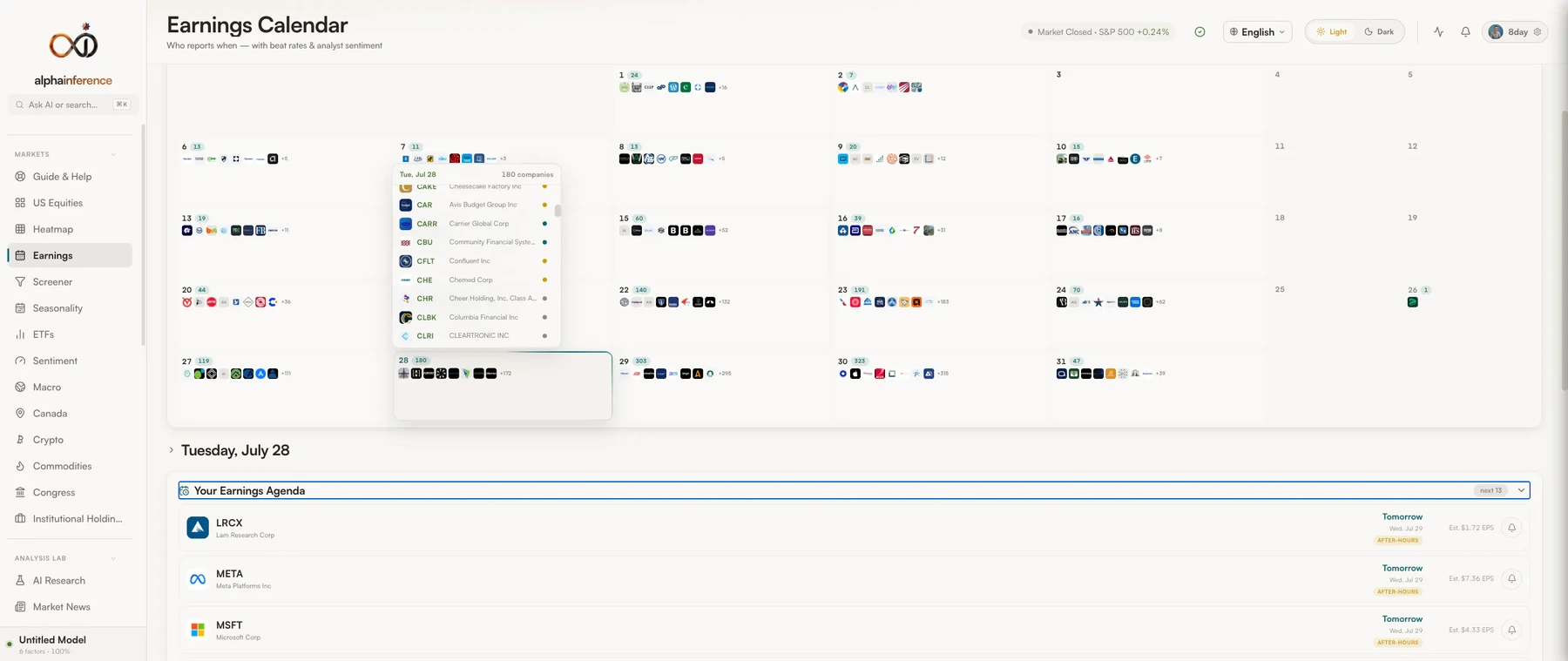Click the sidebar navigation scrollbar
Image resolution: width=1568 pixels, height=661 pixels.
pyautogui.click(x=144, y=235)
